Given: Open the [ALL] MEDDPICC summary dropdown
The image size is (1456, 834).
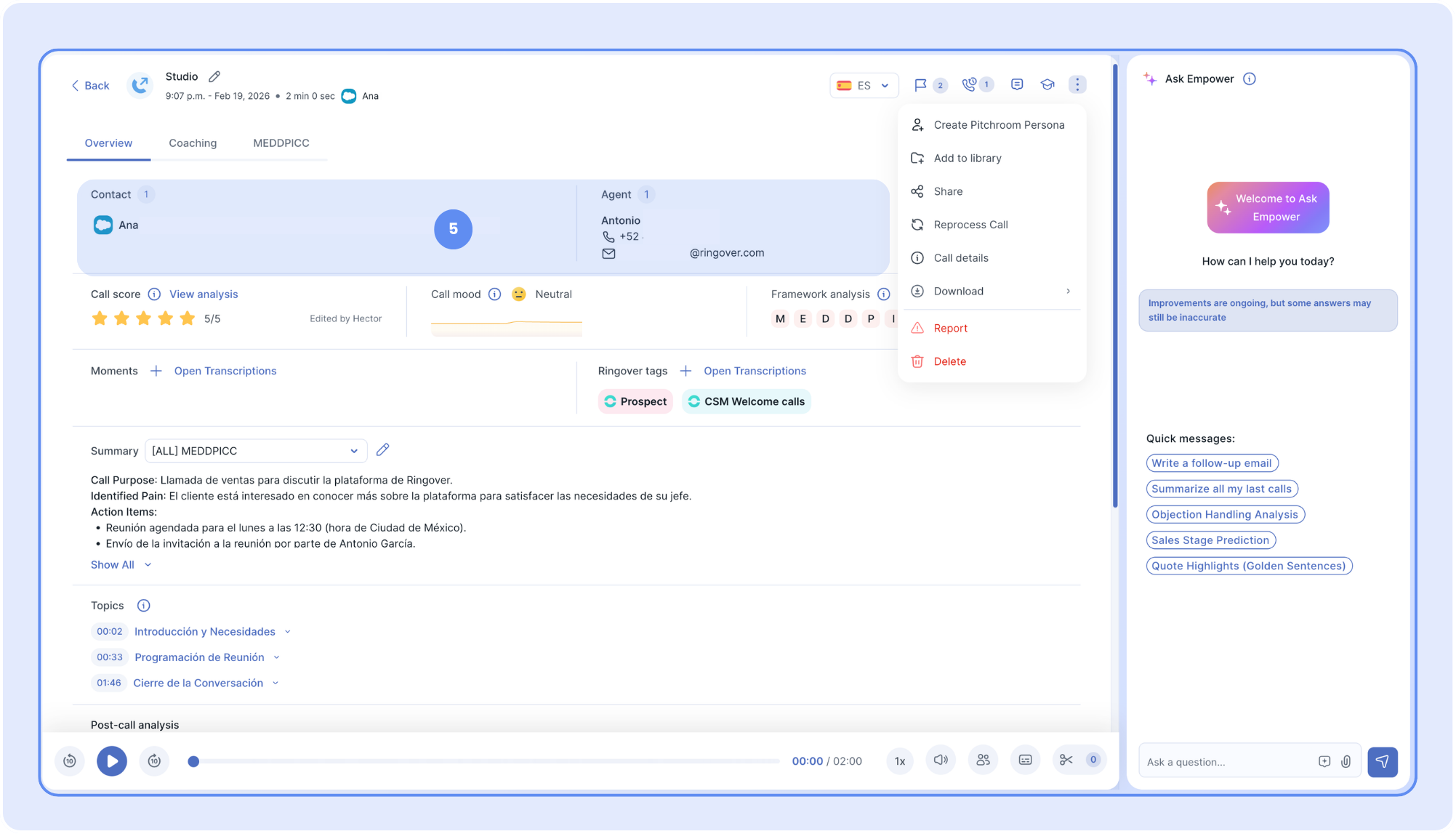Looking at the screenshot, I should point(255,451).
